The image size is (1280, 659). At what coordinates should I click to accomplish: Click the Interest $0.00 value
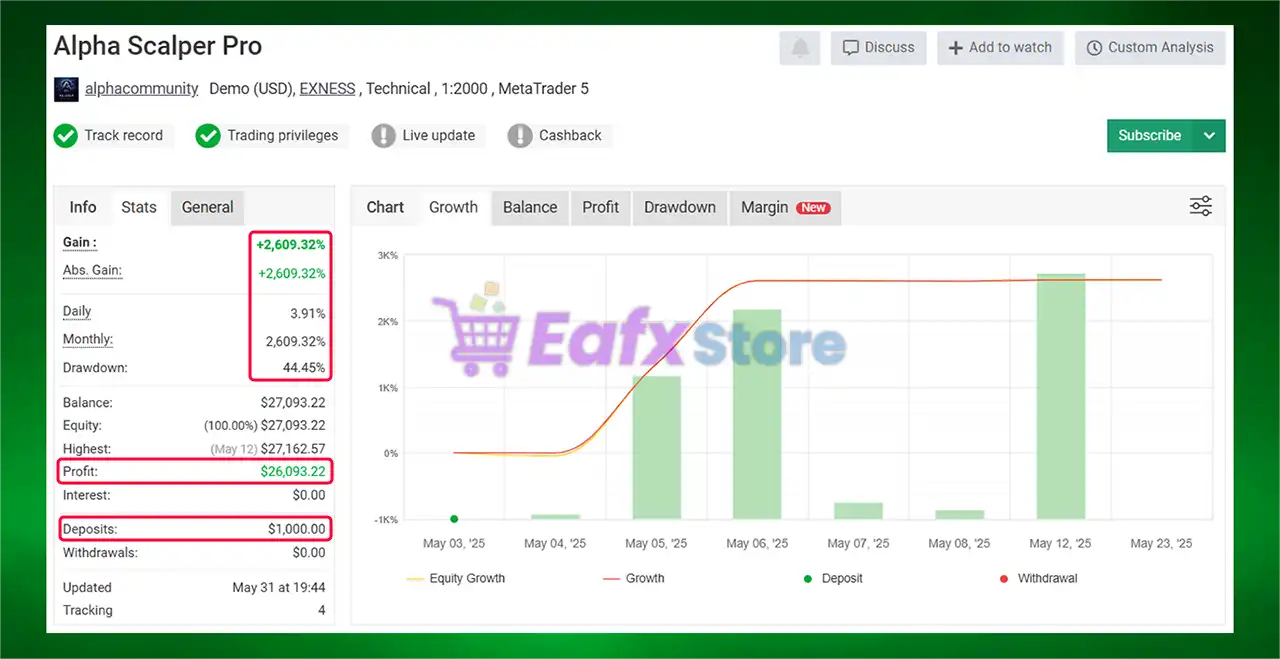pyautogui.click(x=309, y=495)
